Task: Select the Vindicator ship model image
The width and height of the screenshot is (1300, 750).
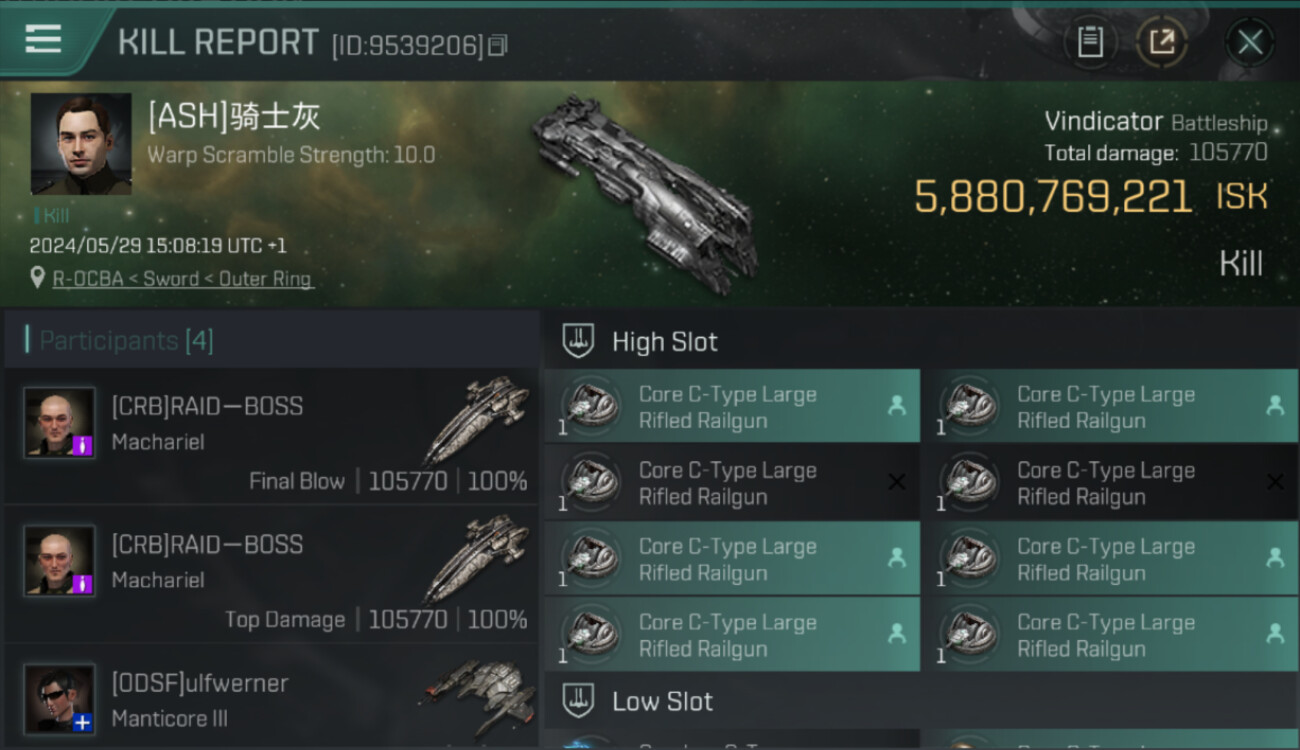Action: [x=645, y=195]
